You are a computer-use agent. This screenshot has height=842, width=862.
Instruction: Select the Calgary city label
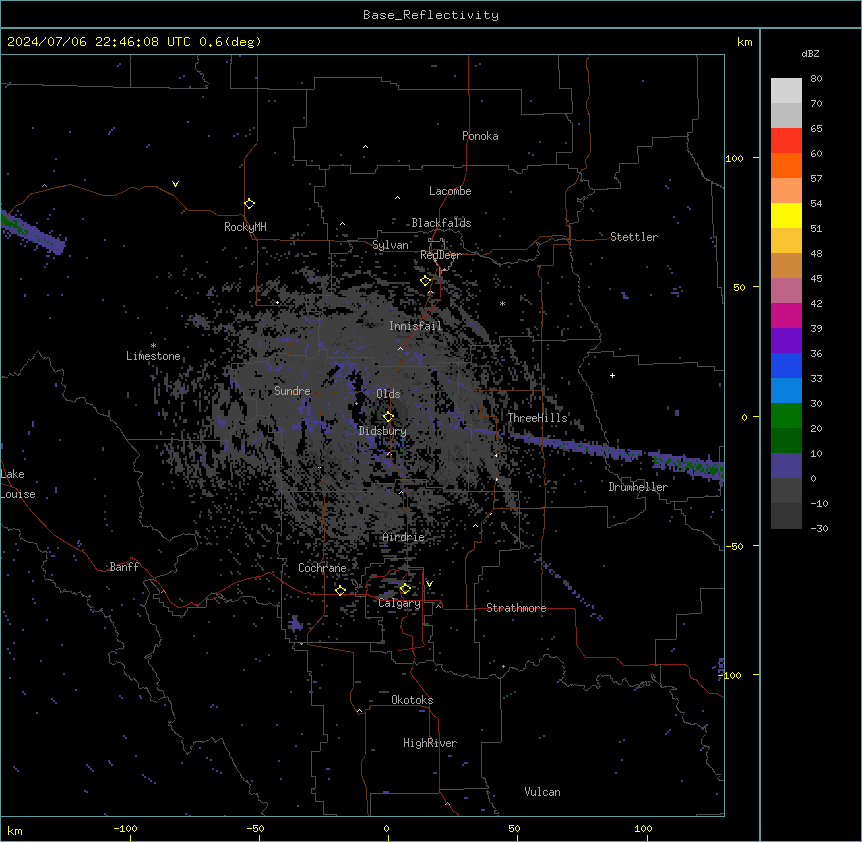(399, 603)
